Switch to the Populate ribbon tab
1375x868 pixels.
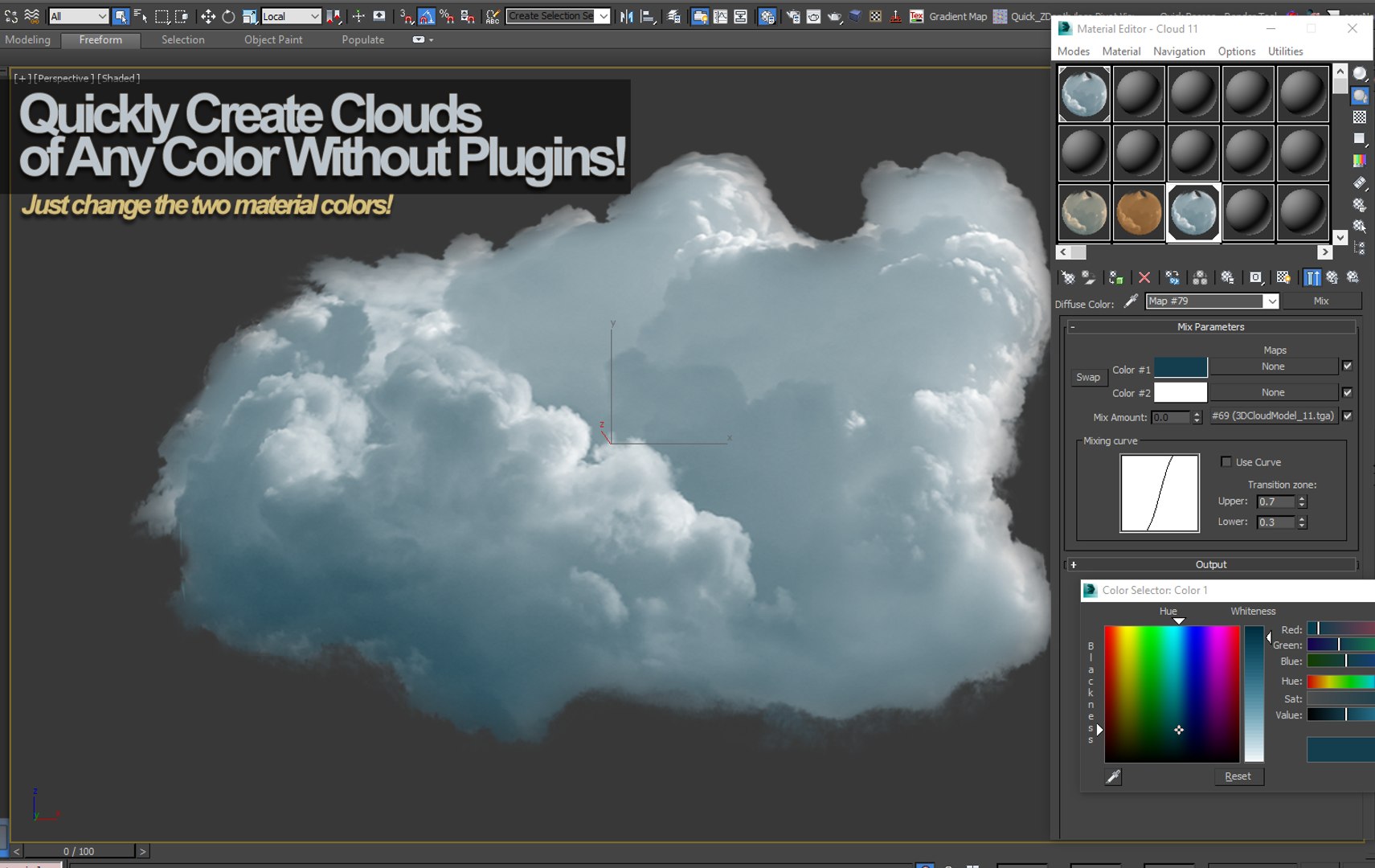362,39
